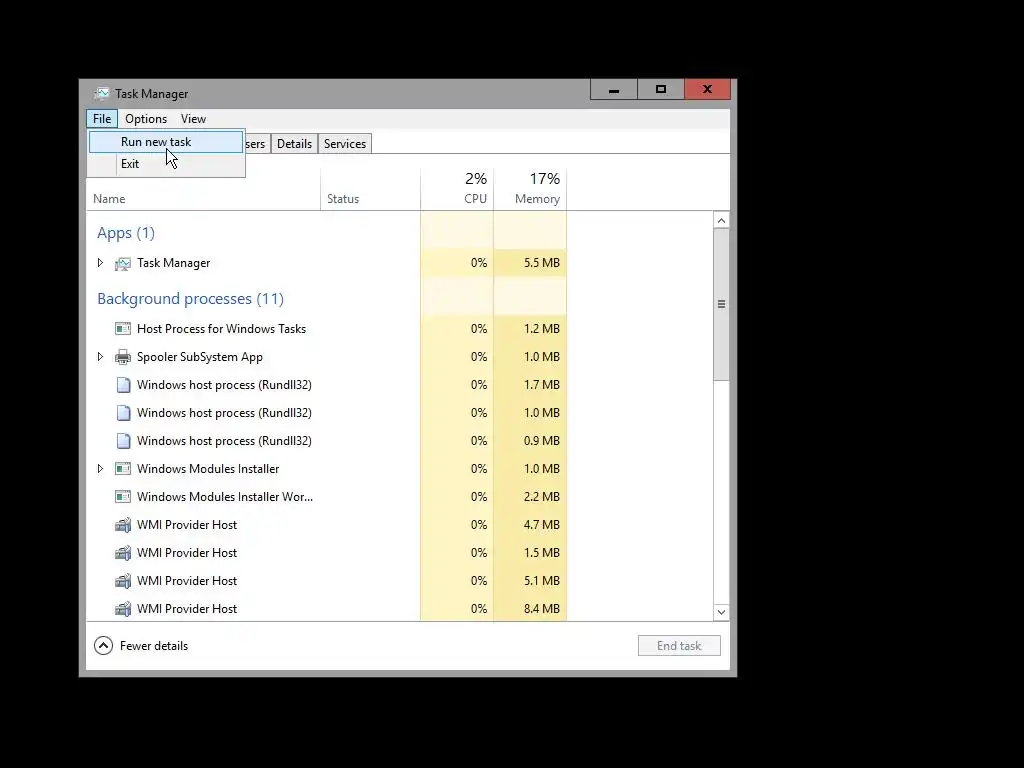Click the 5.5 MB memory value
1024x768 pixels.
click(541, 263)
